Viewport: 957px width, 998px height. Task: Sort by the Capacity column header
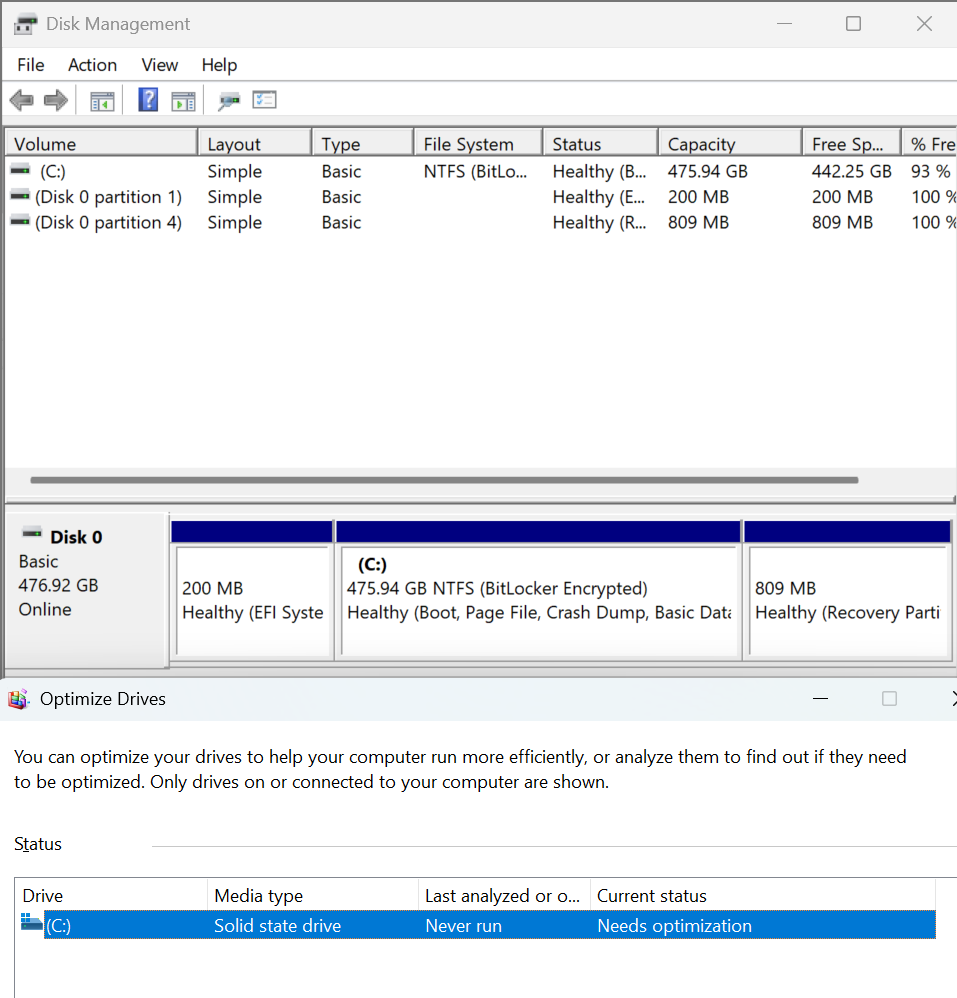730,144
